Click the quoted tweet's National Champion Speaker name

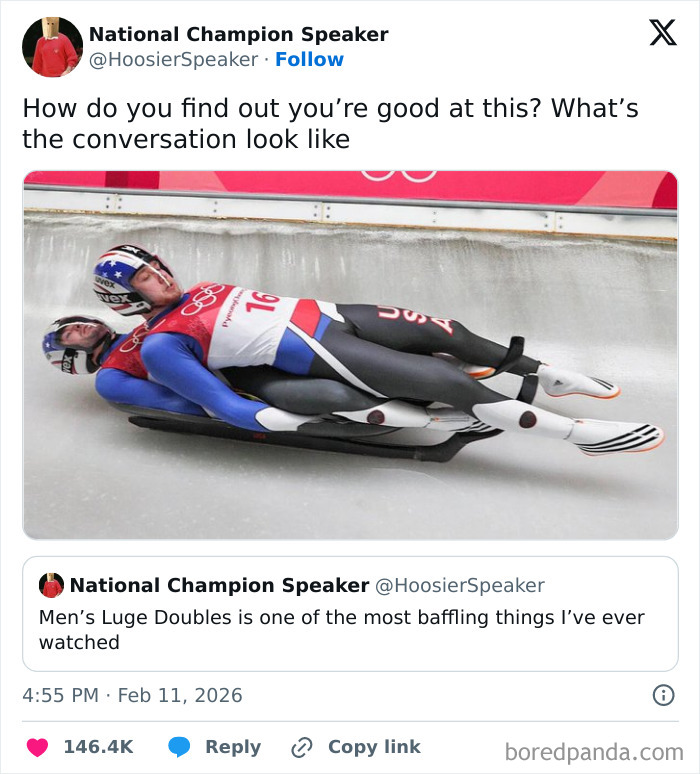click(x=219, y=585)
